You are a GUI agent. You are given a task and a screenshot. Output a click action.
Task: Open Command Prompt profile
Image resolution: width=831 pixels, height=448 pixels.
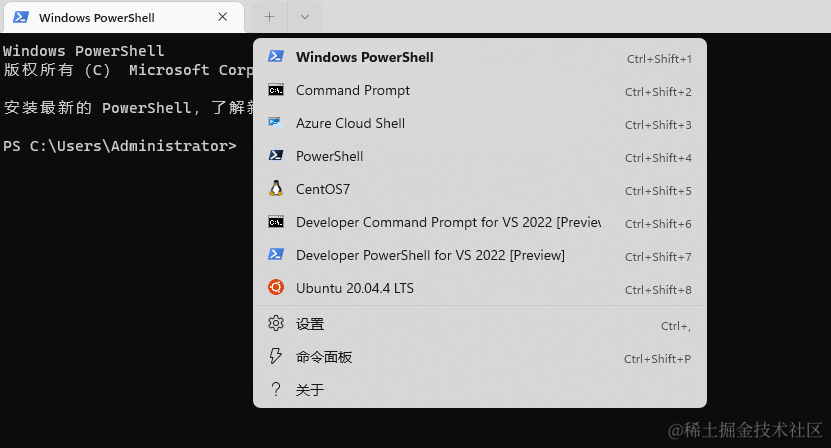tap(480, 91)
